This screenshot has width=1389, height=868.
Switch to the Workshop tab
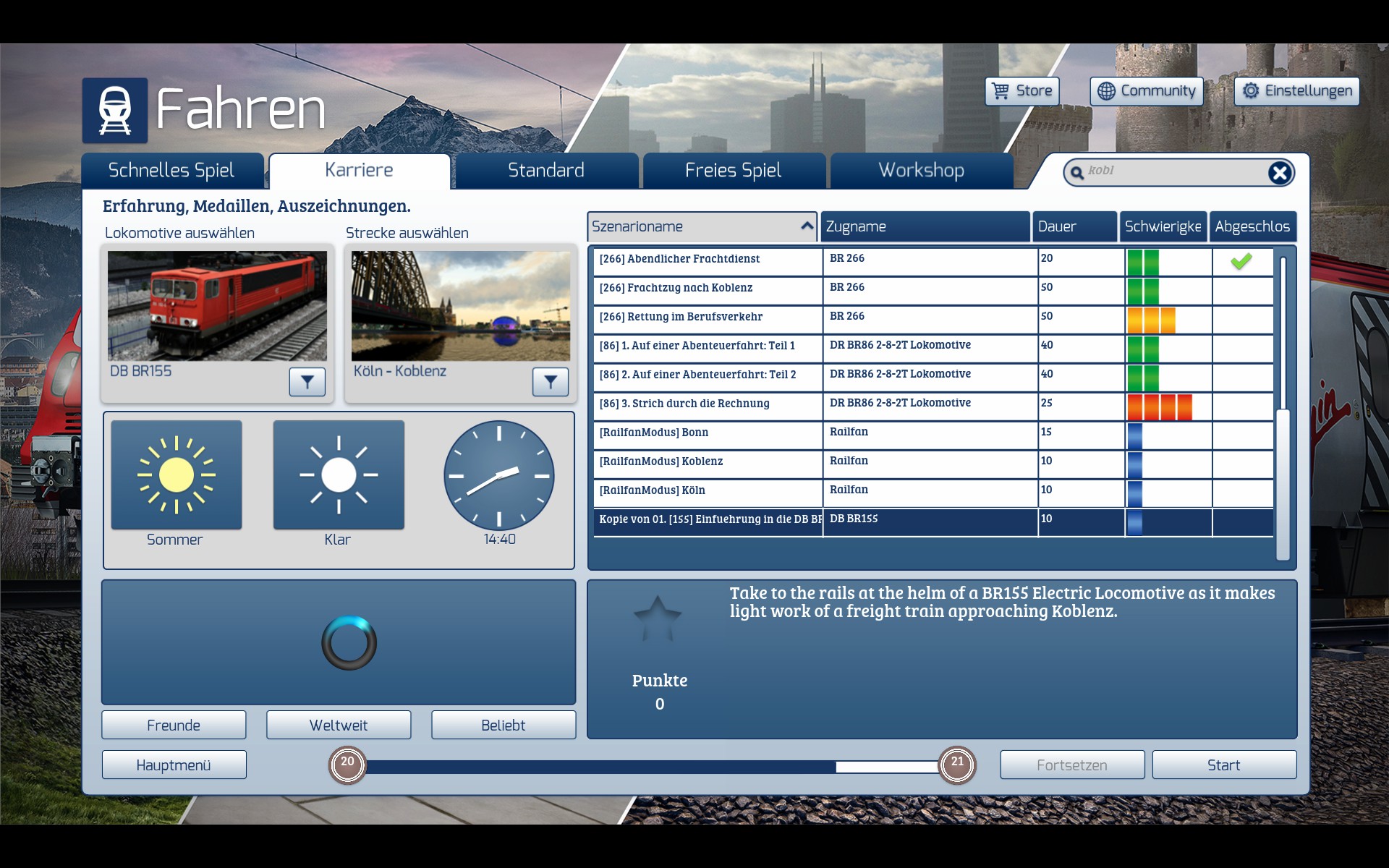pyautogui.click(x=921, y=171)
